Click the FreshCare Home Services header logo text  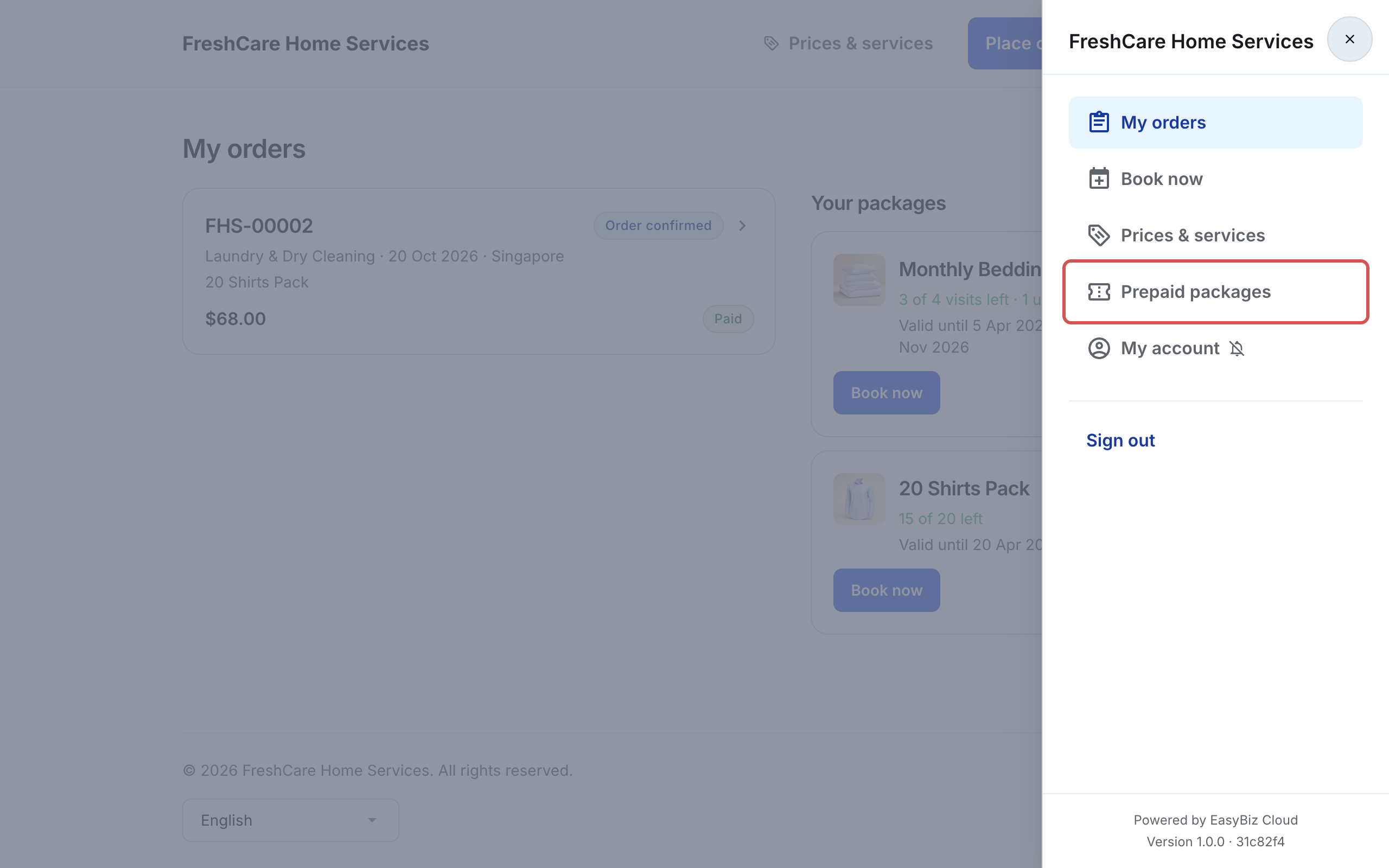[305, 43]
